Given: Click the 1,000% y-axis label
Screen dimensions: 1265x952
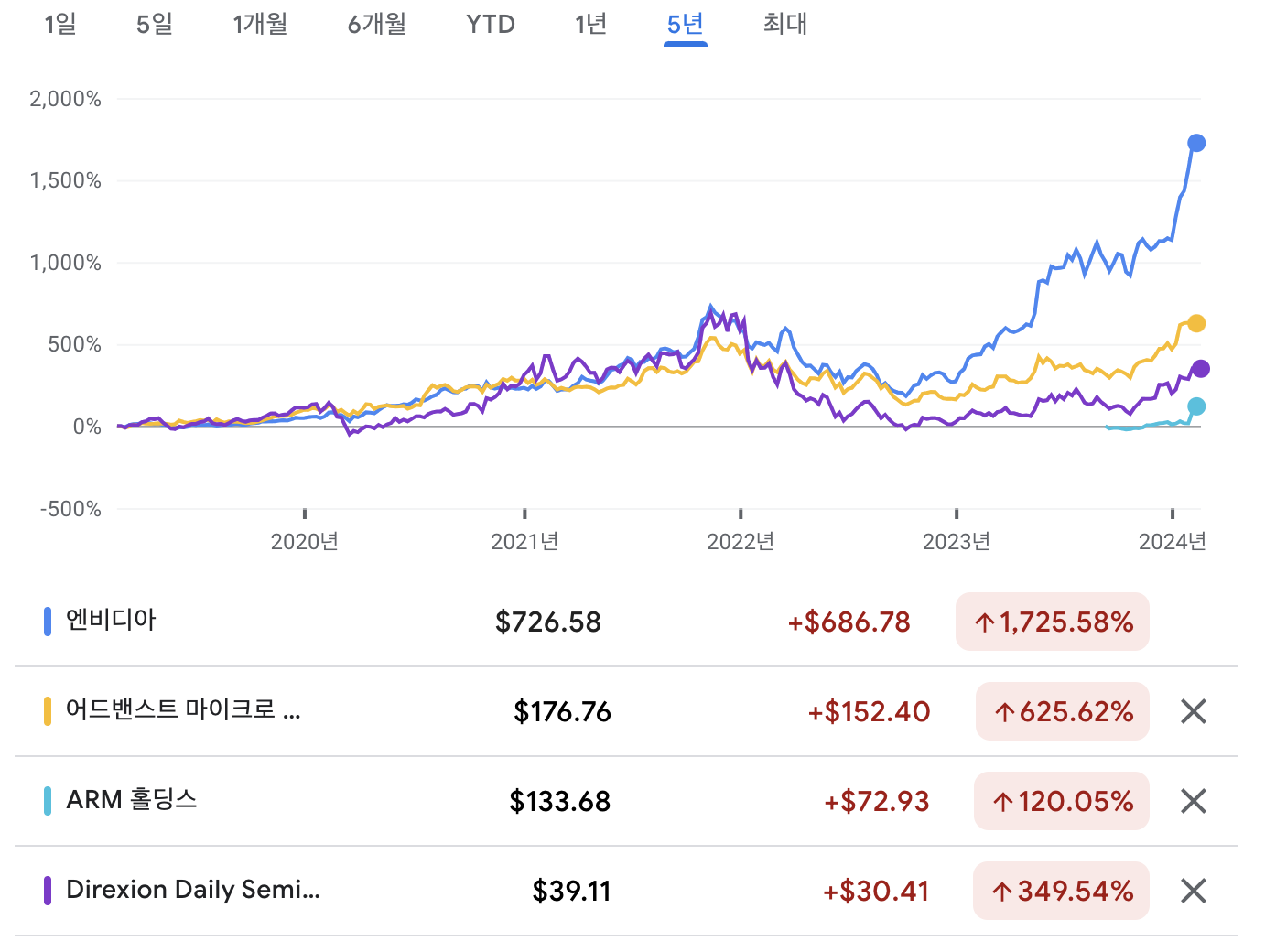Looking at the screenshot, I should (65, 263).
